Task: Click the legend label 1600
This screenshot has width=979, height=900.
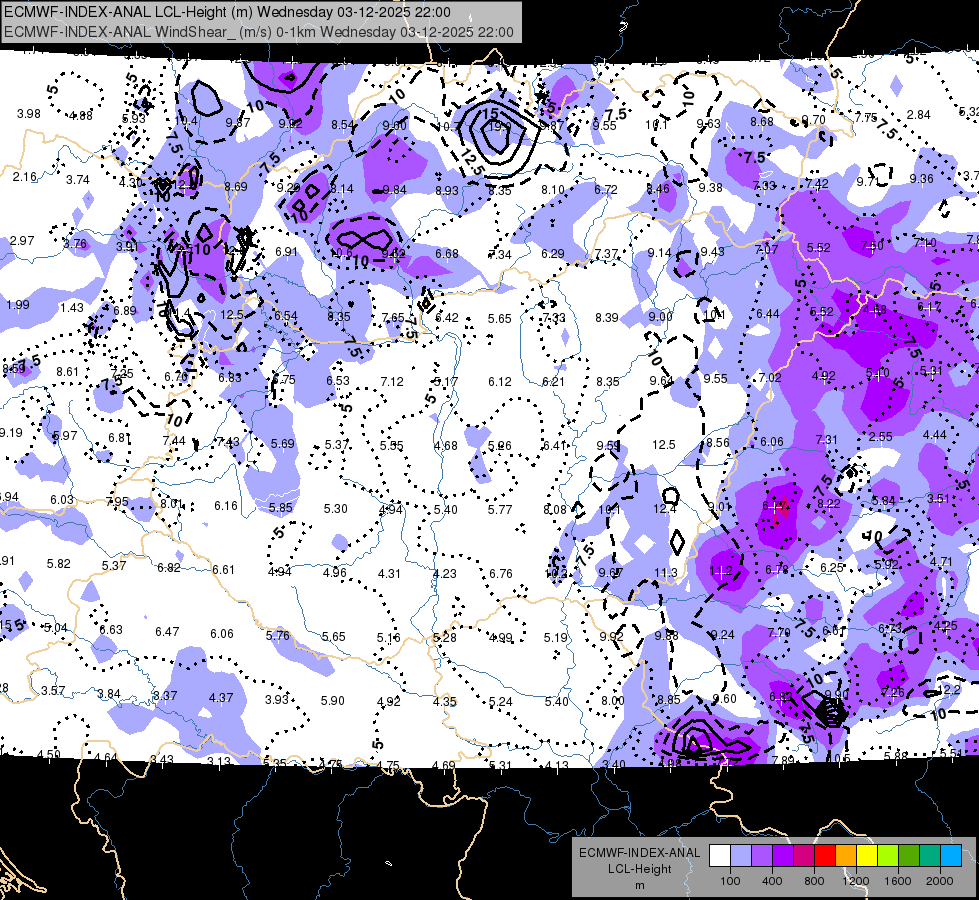Action: pyautogui.click(x=898, y=881)
